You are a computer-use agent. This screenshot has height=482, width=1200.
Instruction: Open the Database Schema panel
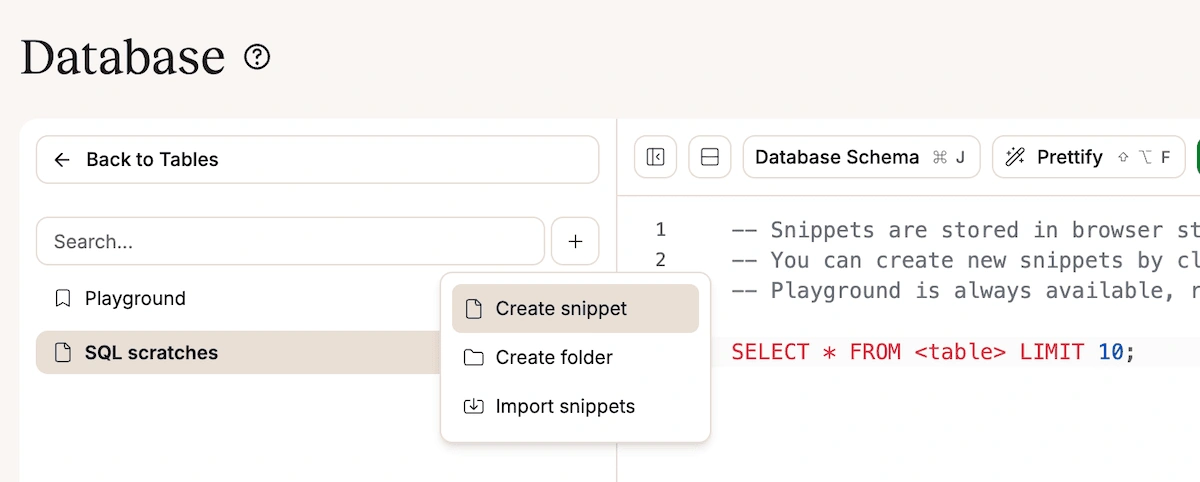tap(861, 157)
